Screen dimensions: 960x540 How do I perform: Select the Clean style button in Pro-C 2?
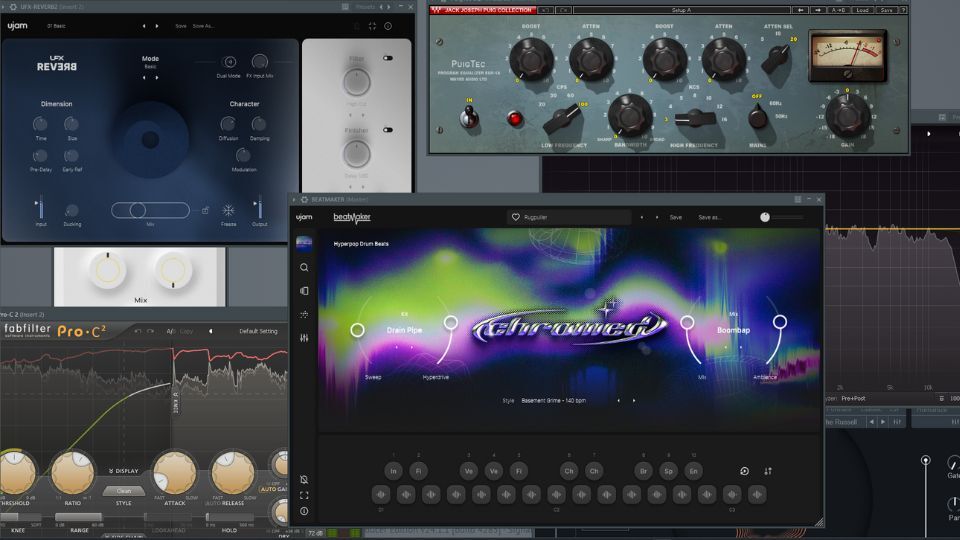tap(124, 491)
